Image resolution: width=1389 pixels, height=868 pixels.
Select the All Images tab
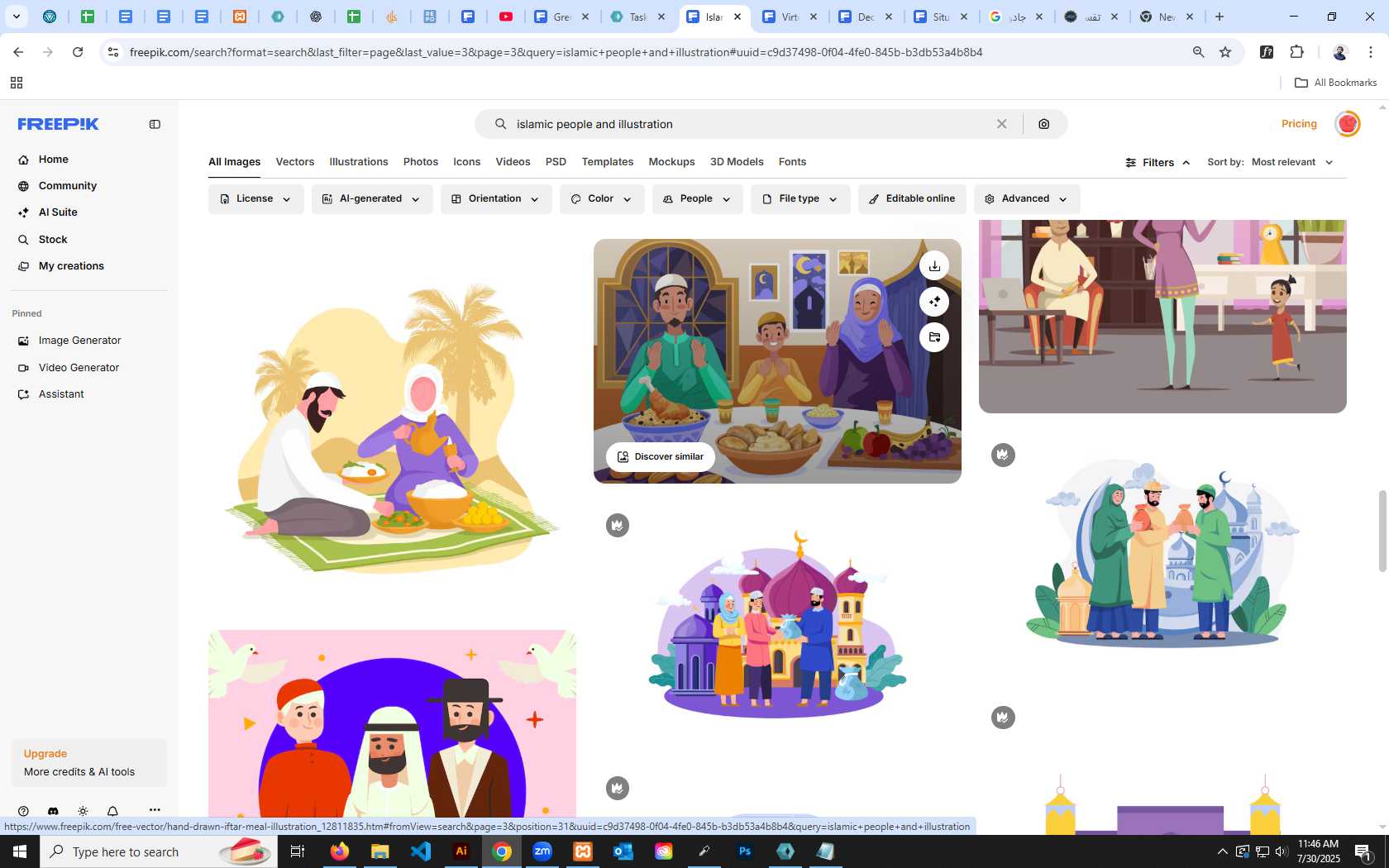pos(234,162)
